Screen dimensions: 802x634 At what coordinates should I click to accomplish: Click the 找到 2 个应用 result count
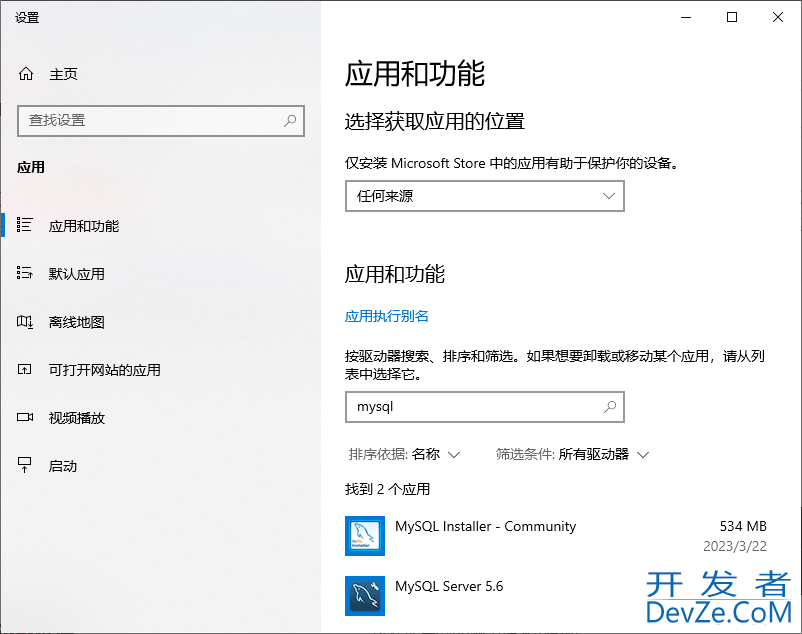(387, 489)
